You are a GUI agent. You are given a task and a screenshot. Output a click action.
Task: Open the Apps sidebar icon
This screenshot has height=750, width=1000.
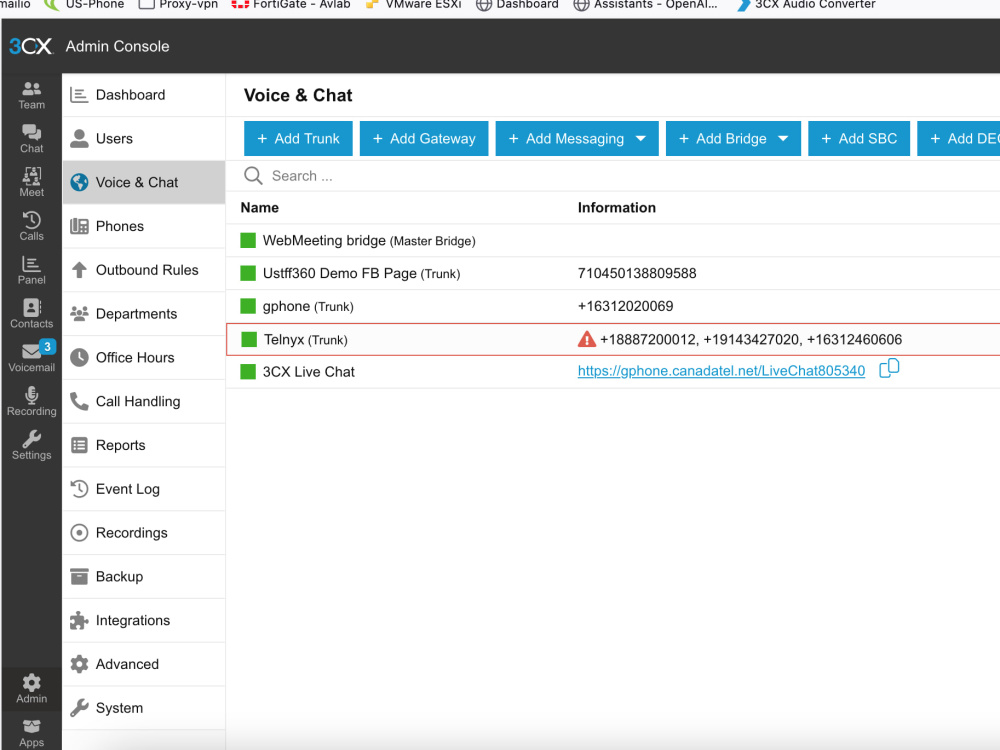point(31,733)
